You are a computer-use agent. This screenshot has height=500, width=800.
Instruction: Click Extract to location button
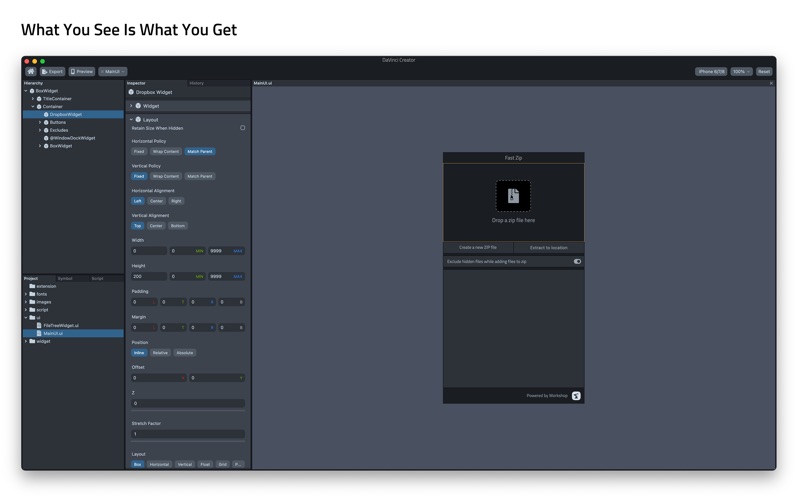coord(549,248)
